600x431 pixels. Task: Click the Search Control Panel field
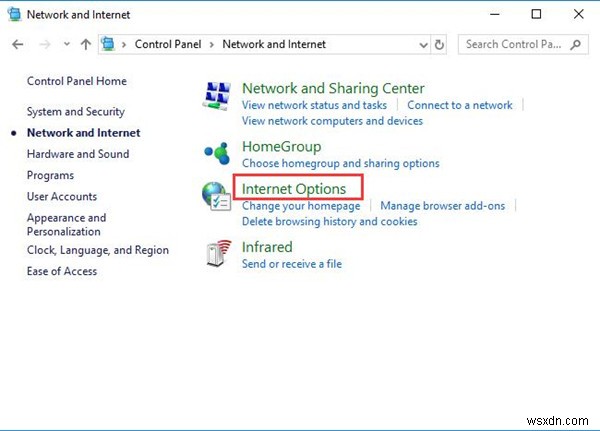(523, 44)
